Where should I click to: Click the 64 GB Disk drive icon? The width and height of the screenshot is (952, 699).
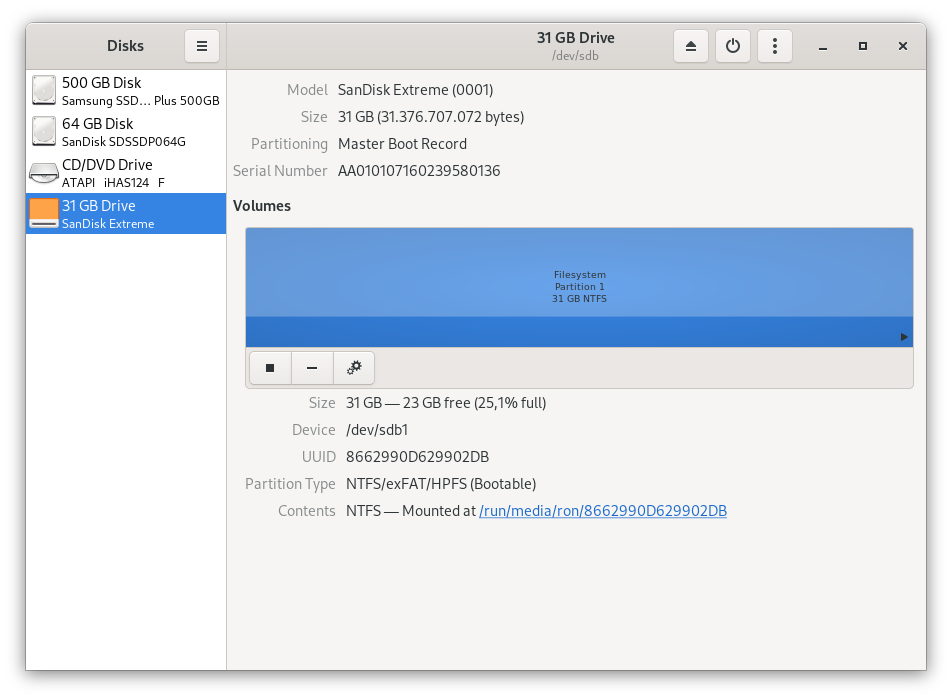click(x=44, y=132)
